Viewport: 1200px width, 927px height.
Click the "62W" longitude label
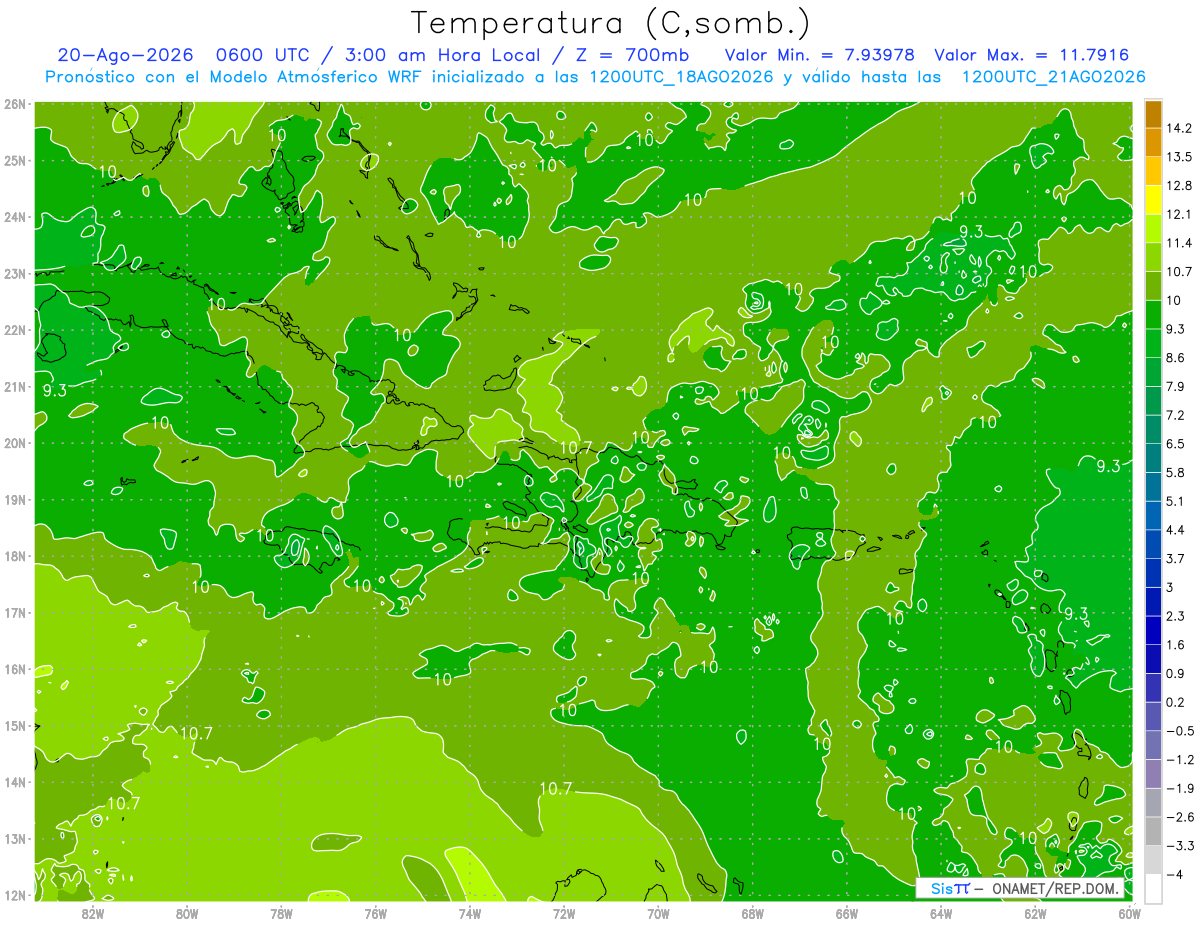pyautogui.click(x=1035, y=914)
